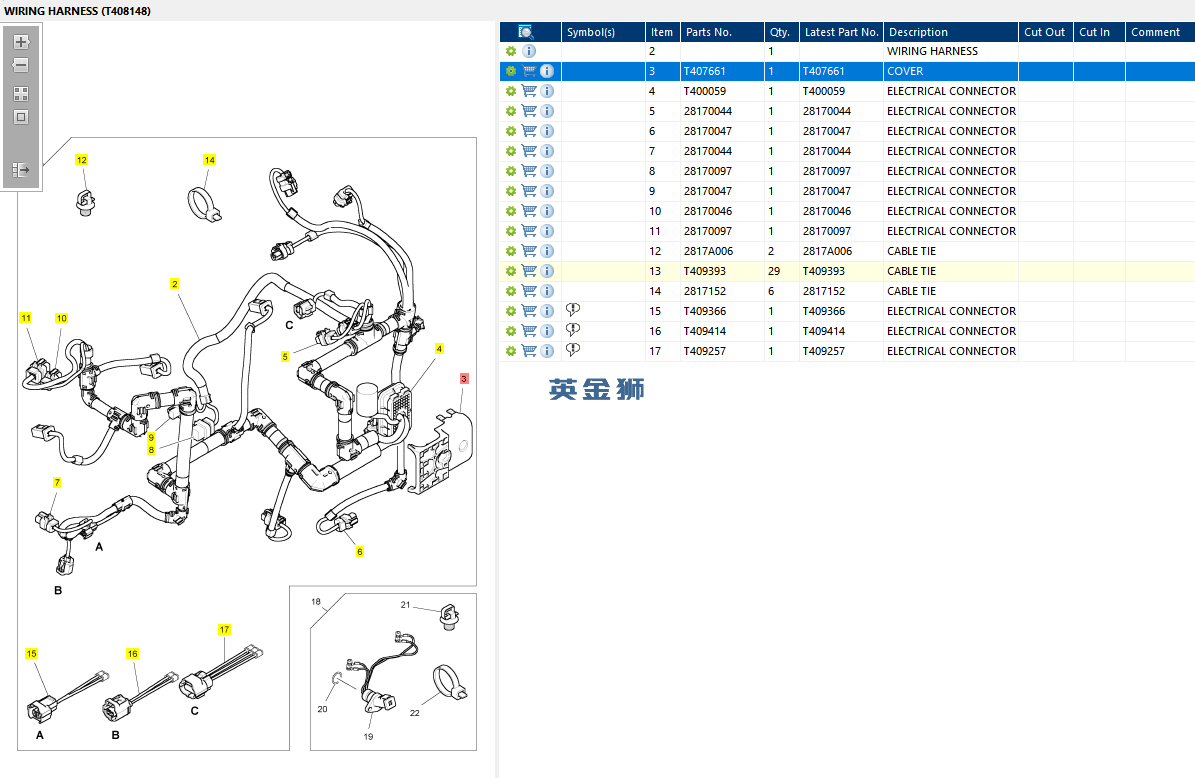Select callout 2 in the diagram
The image size is (1195, 778).
pyautogui.click(x=175, y=284)
